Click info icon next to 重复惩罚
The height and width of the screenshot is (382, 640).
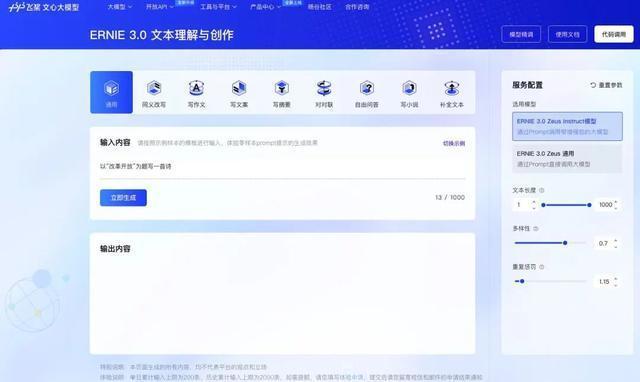pos(542,267)
